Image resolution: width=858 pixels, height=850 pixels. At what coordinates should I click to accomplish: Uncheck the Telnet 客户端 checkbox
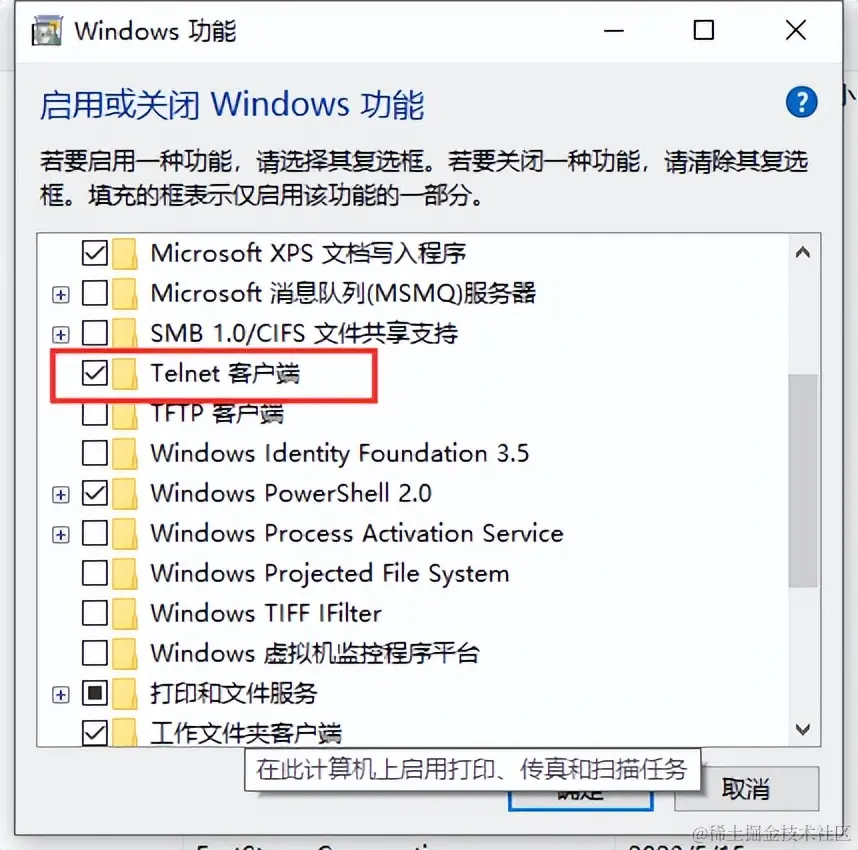click(95, 373)
